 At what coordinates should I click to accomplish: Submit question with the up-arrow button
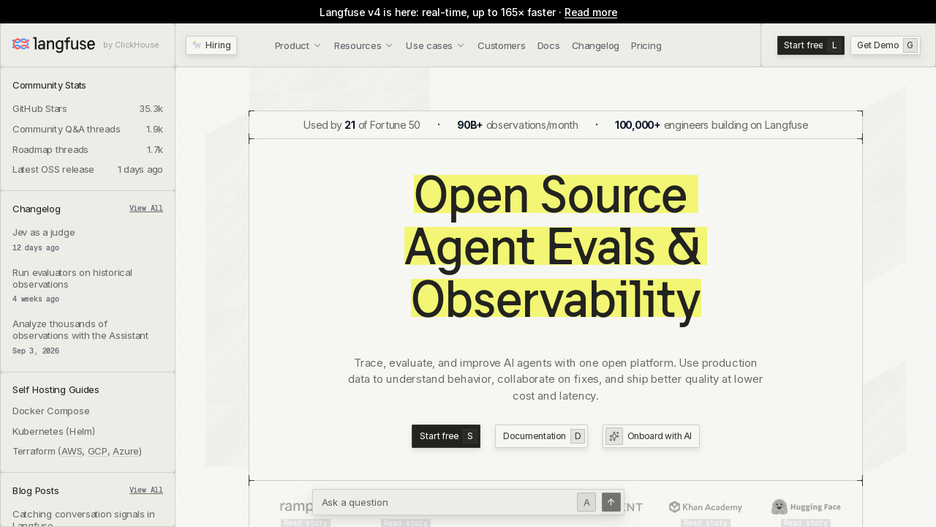(x=611, y=503)
